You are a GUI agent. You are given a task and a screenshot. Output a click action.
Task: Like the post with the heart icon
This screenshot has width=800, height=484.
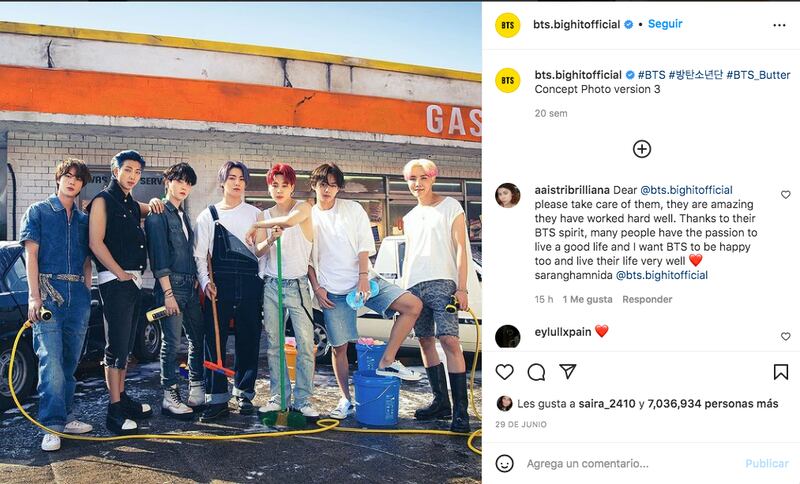pos(504,372)
